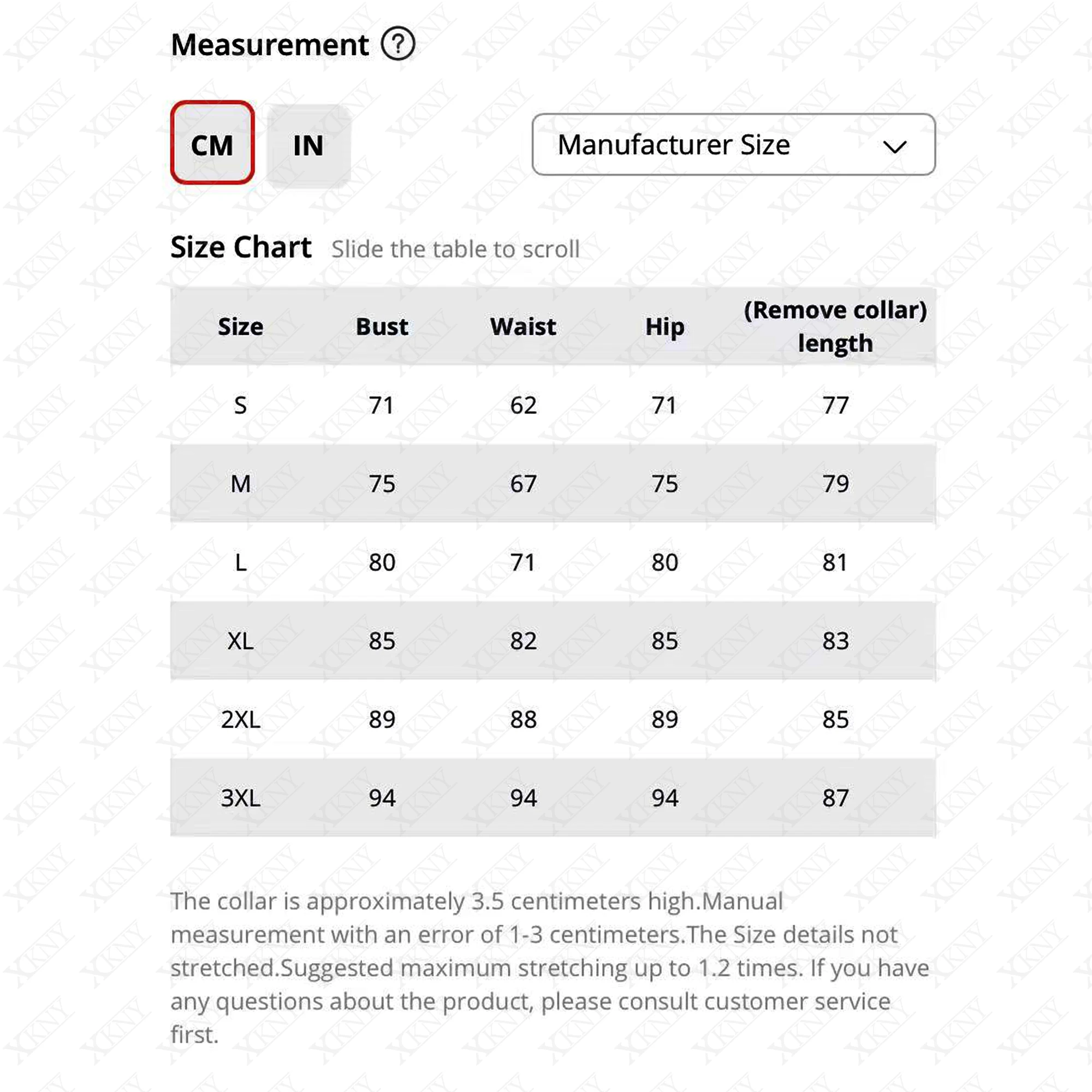Click the (Remove collar) length header
The image size is (1092, 1092).
pos(835,327)
